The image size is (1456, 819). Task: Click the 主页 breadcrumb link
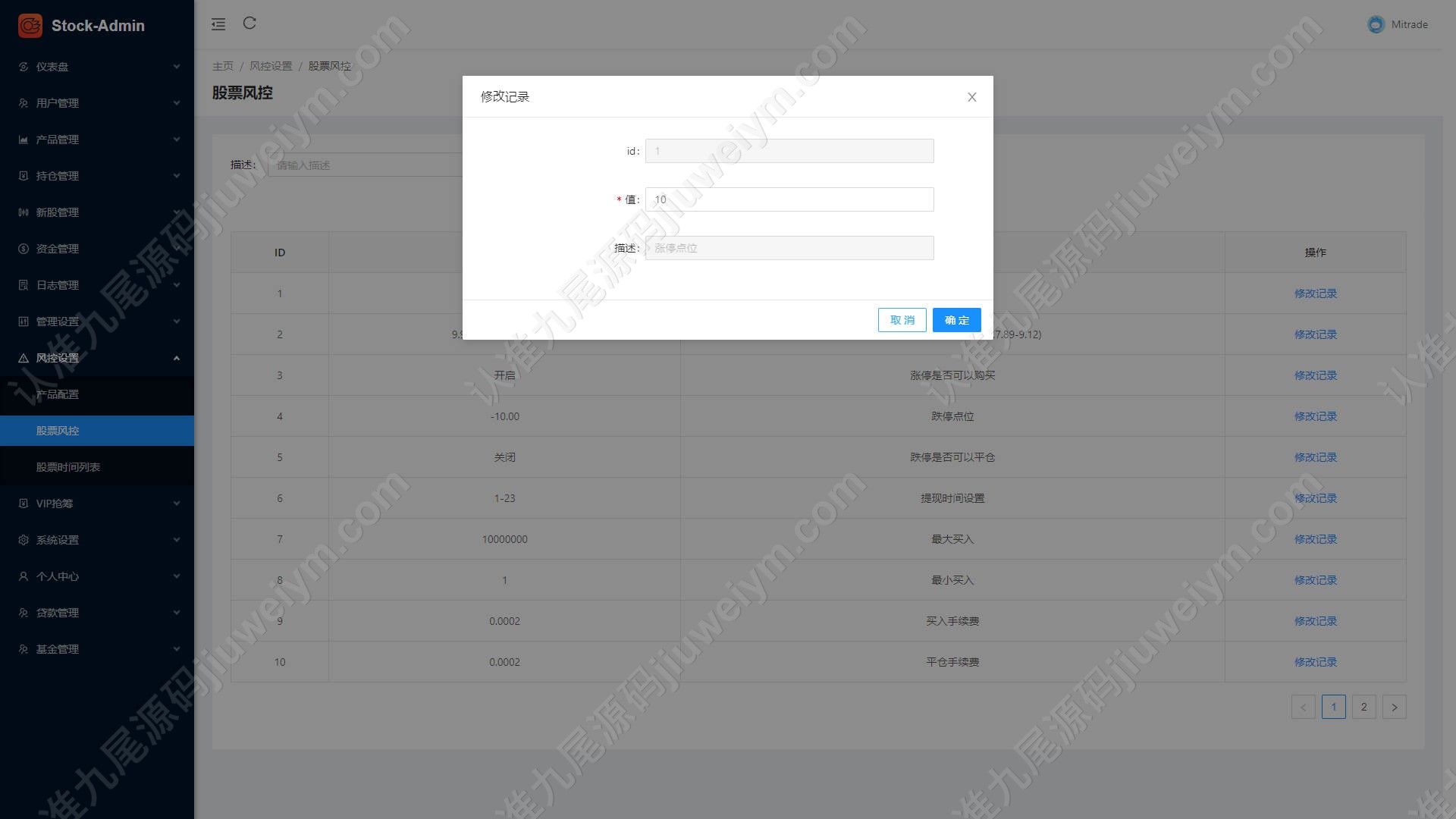pos(223,66)
